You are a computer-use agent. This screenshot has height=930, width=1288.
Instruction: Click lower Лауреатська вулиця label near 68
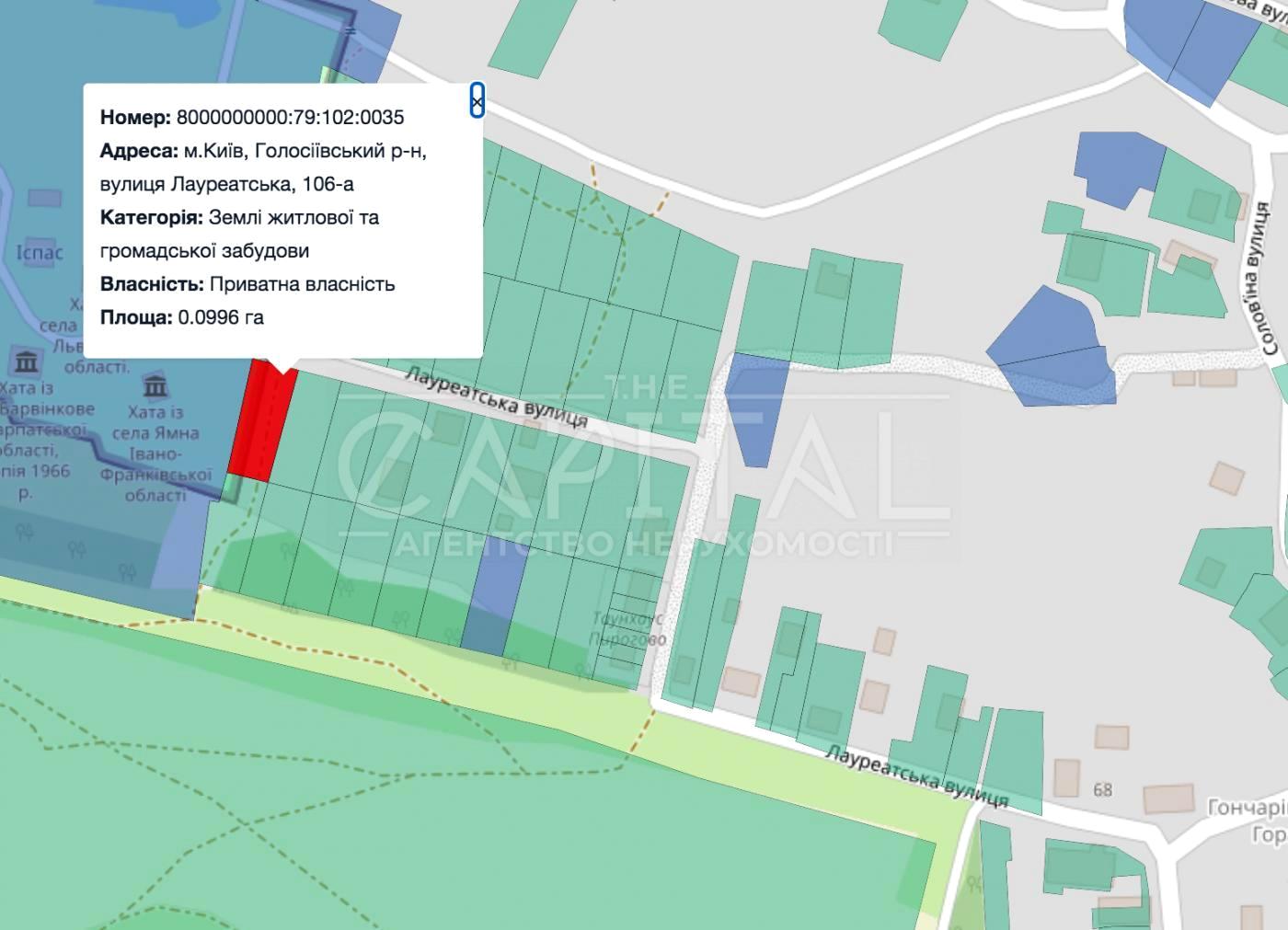tap(915, 776)
